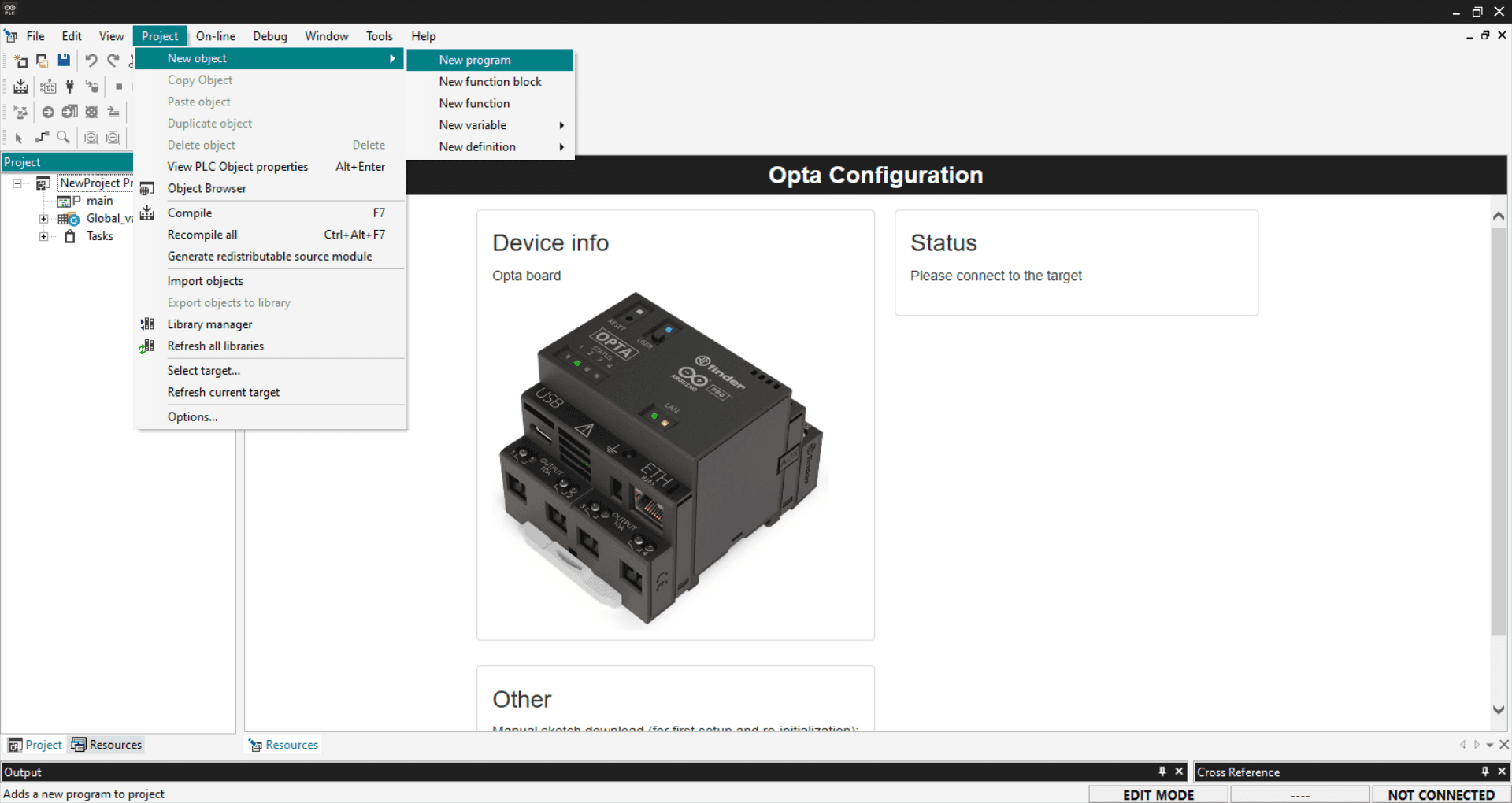Unpin the Output panel
1512x803 pixels.
pos(1162,772)
